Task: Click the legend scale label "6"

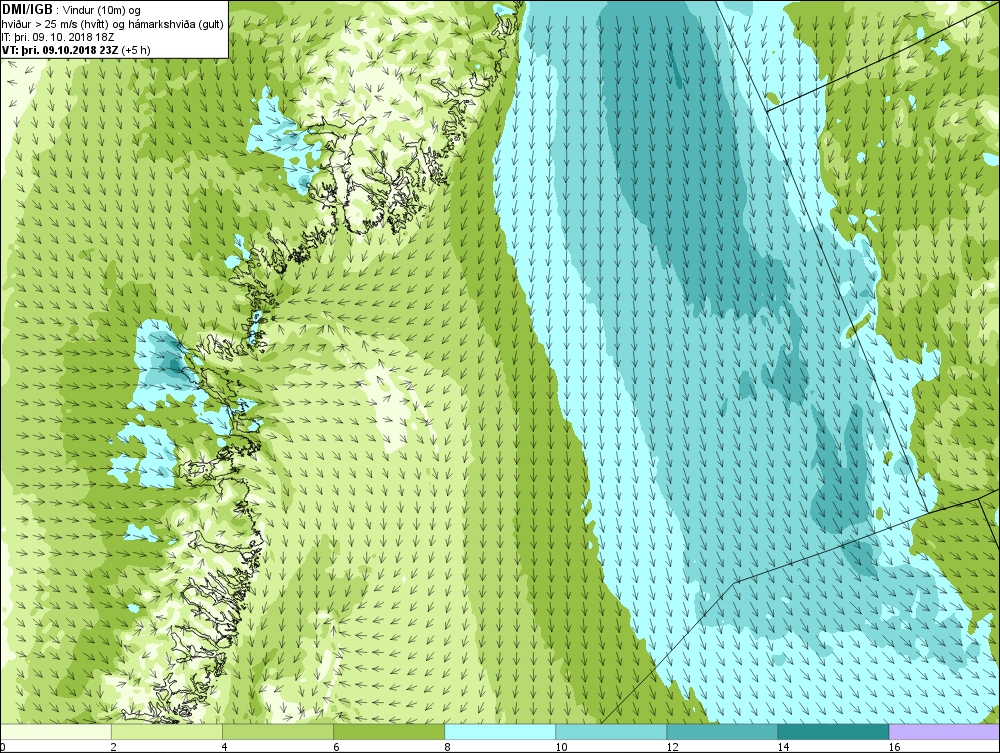Action: (x=336, y=747)
